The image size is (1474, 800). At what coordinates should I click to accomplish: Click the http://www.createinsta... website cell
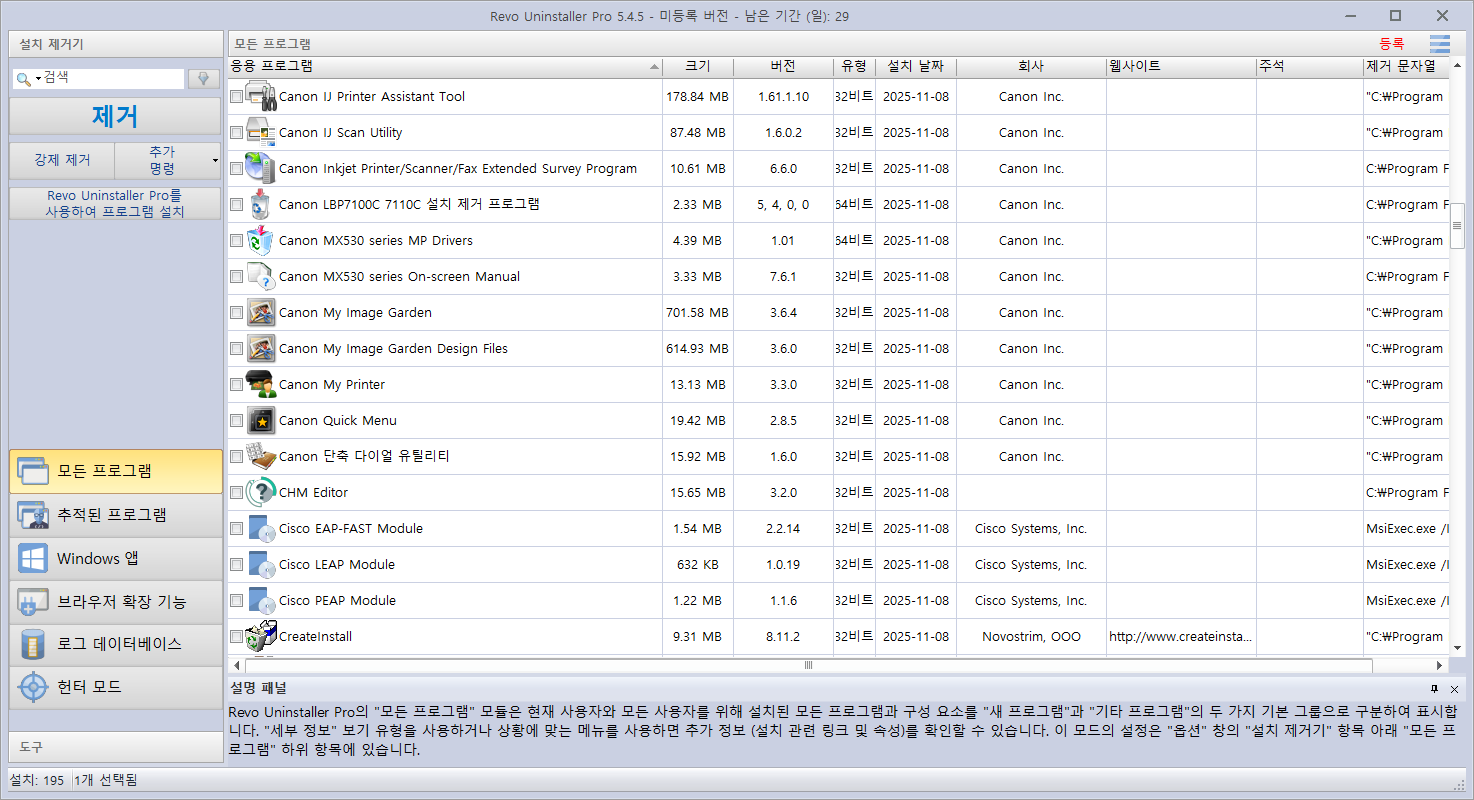pyautogui.click(x=1181, y=637)
